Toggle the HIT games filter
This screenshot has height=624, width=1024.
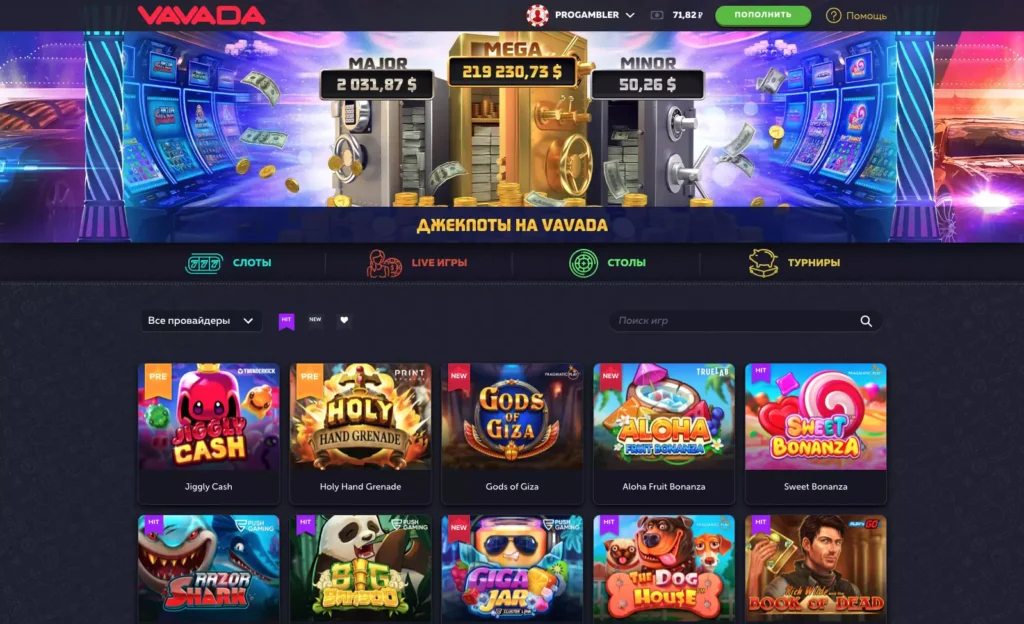(286, 321)
